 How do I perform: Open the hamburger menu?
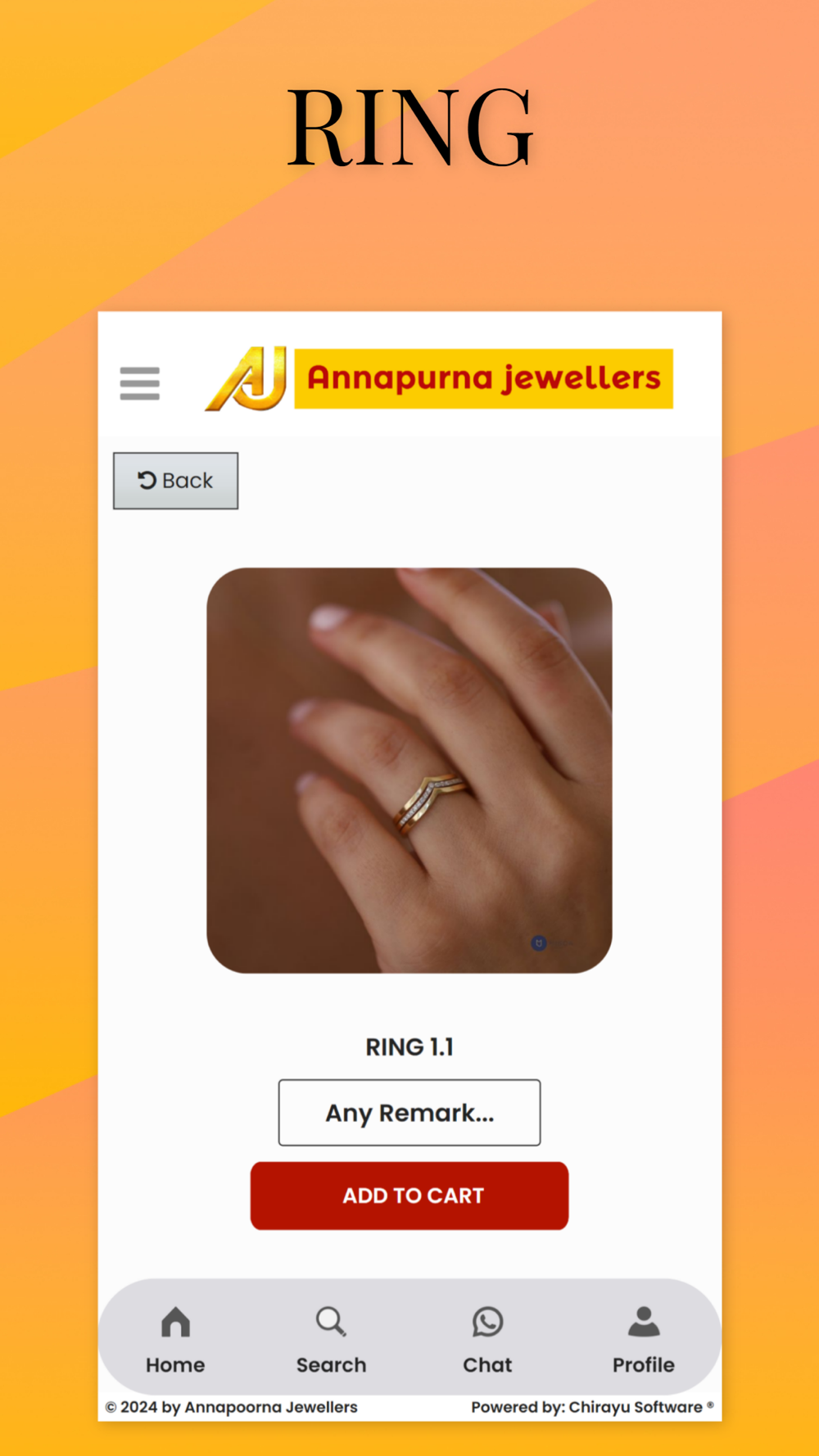click(x=139, y=383)
